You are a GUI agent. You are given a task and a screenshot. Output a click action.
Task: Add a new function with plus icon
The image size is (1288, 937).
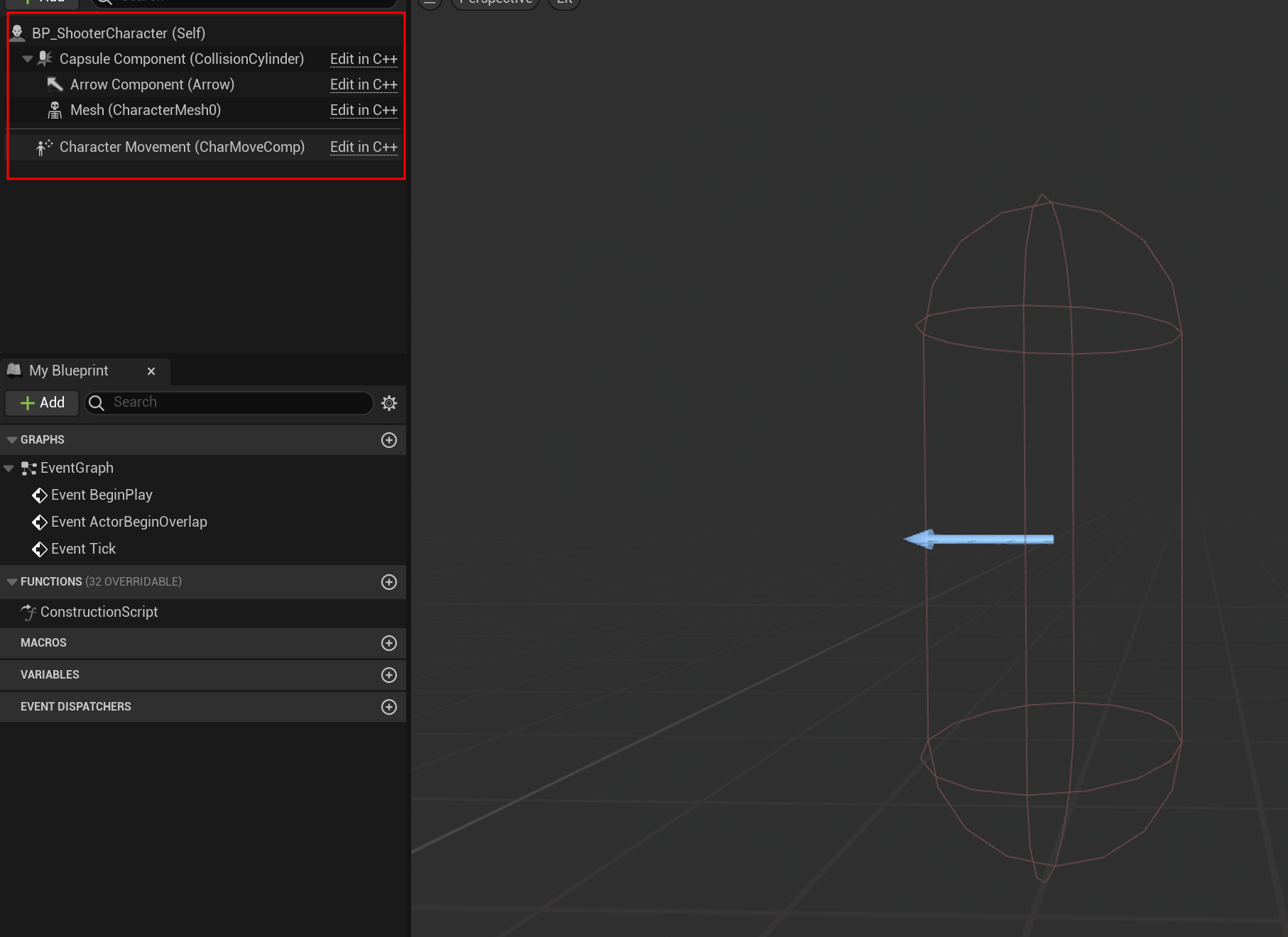(x=389, y=582)
